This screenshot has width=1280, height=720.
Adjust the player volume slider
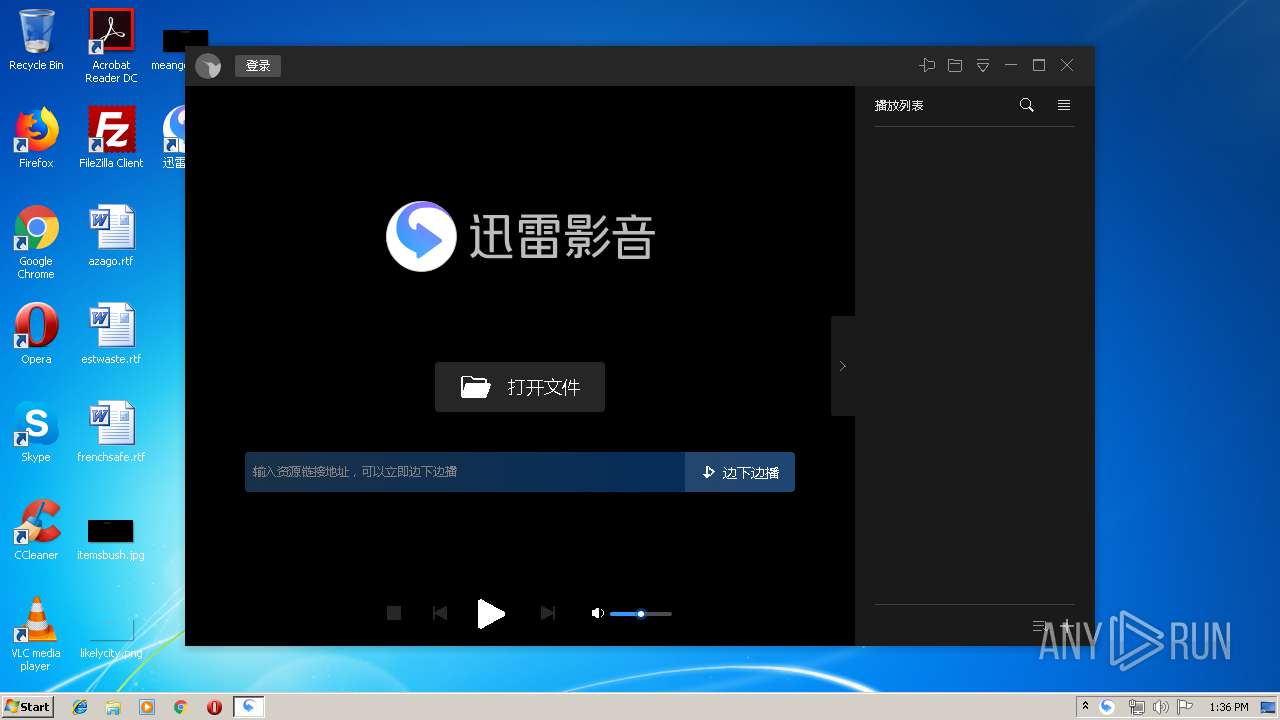tap(641, 613)
